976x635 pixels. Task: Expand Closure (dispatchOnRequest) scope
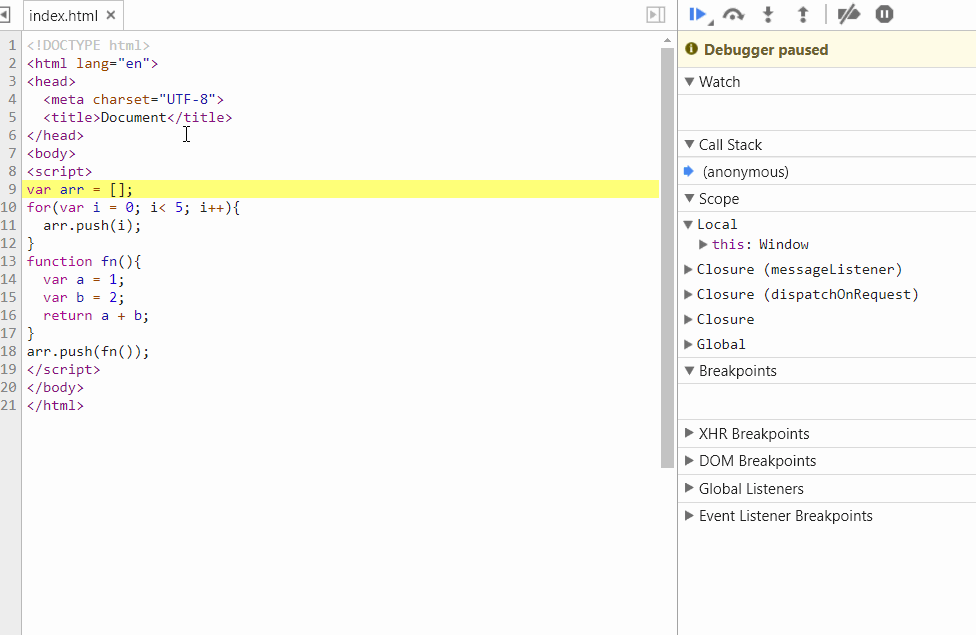(x=688, y=294)
